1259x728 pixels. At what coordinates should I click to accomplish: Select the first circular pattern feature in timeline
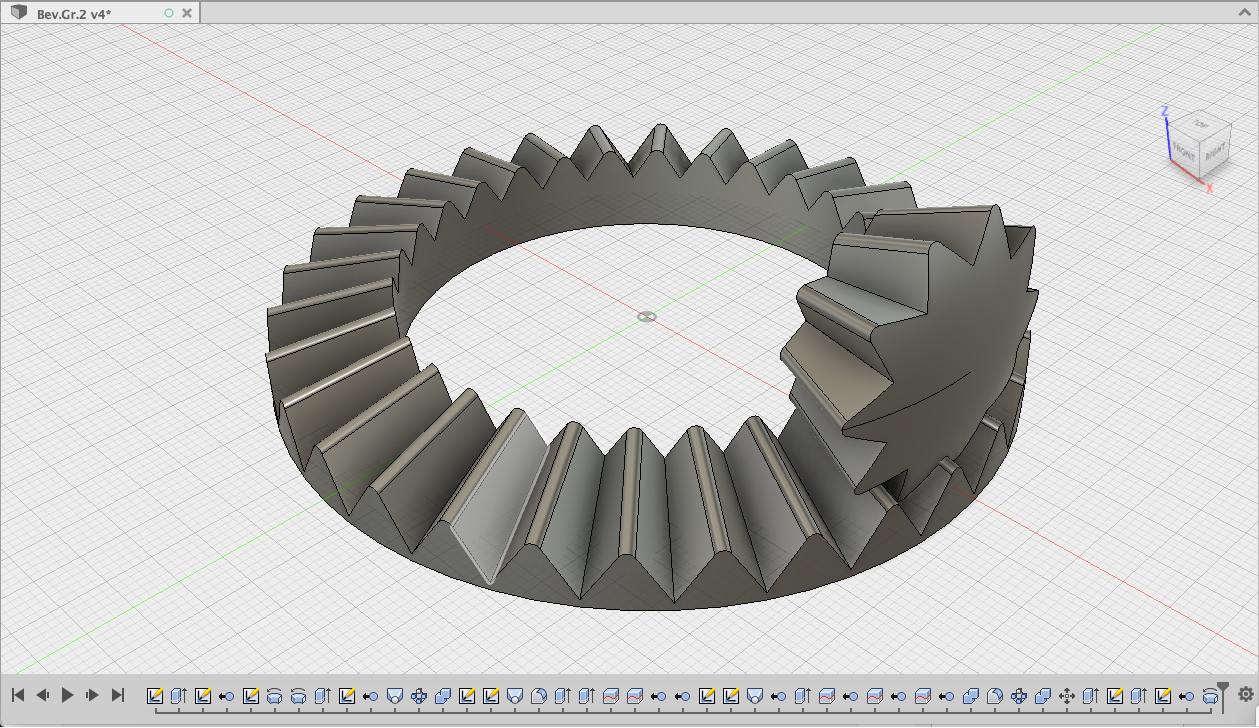[x=419, y=696]
